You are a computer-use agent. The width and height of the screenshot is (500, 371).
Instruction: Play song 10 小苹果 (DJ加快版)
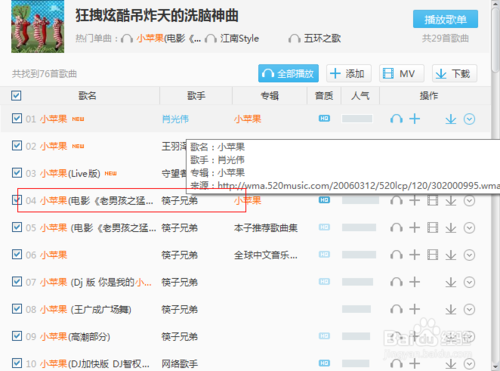pyautogui.click(x=396, y=364)
